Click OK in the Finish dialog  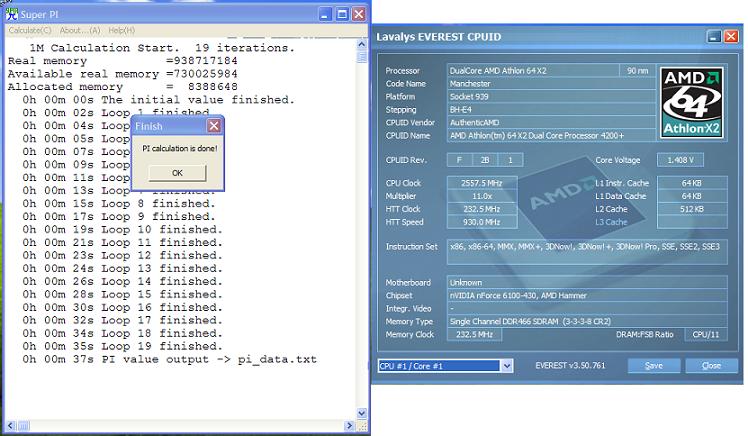[x=177, y=173]
